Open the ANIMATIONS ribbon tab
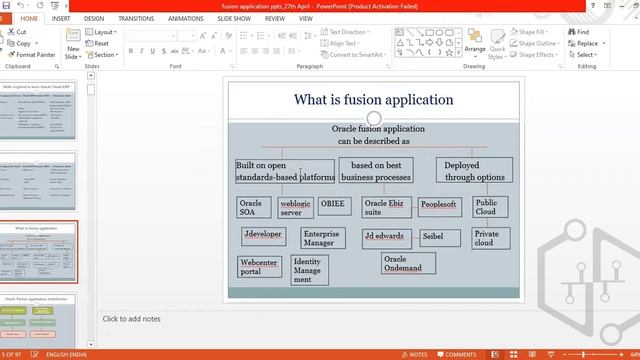Viewport: 640px width, 360px height. 186,18
